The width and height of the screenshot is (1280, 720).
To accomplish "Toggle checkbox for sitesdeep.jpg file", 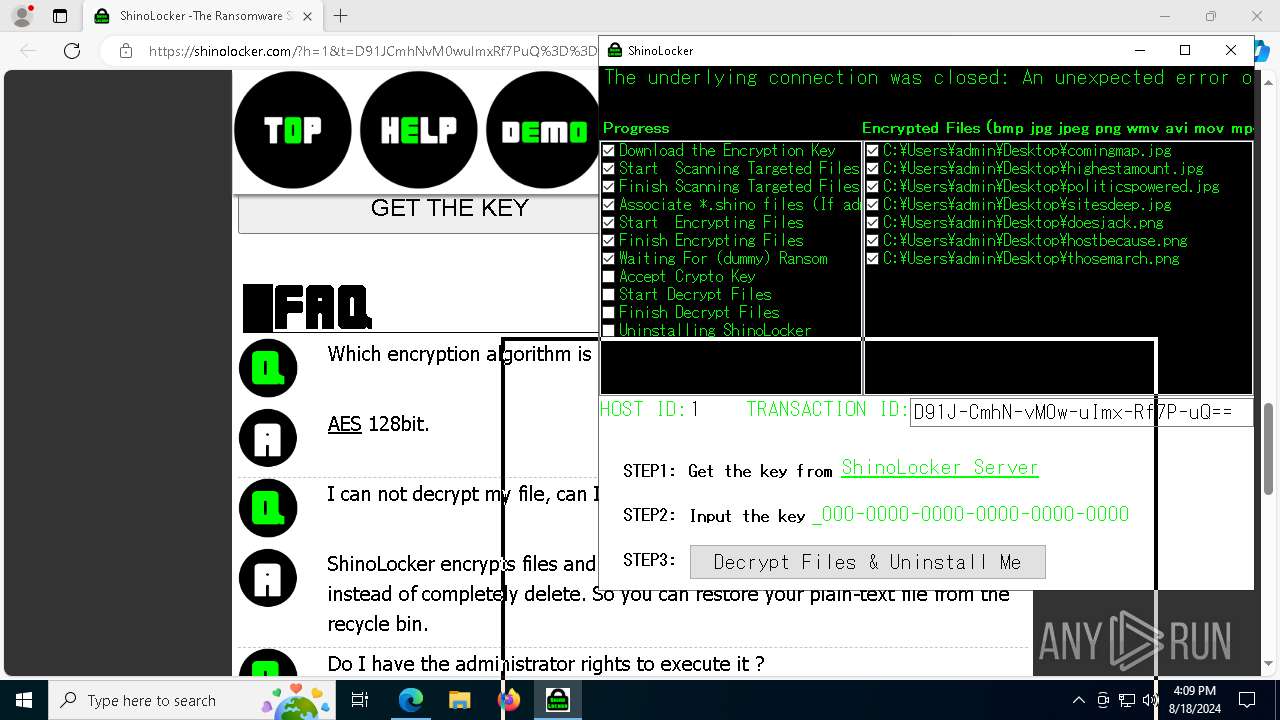I will pos(872,205).
